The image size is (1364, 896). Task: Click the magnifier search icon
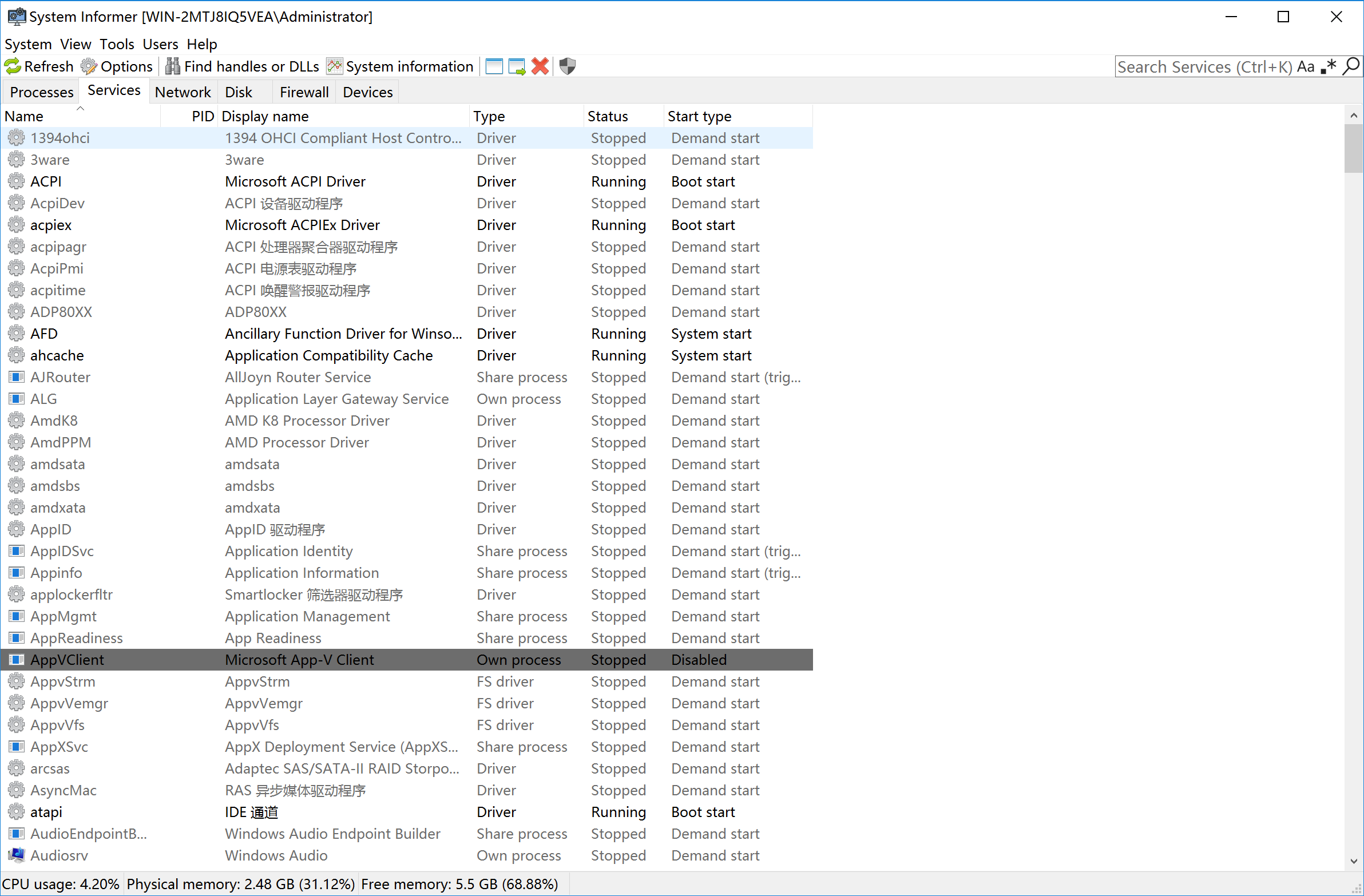[1351, 67]
